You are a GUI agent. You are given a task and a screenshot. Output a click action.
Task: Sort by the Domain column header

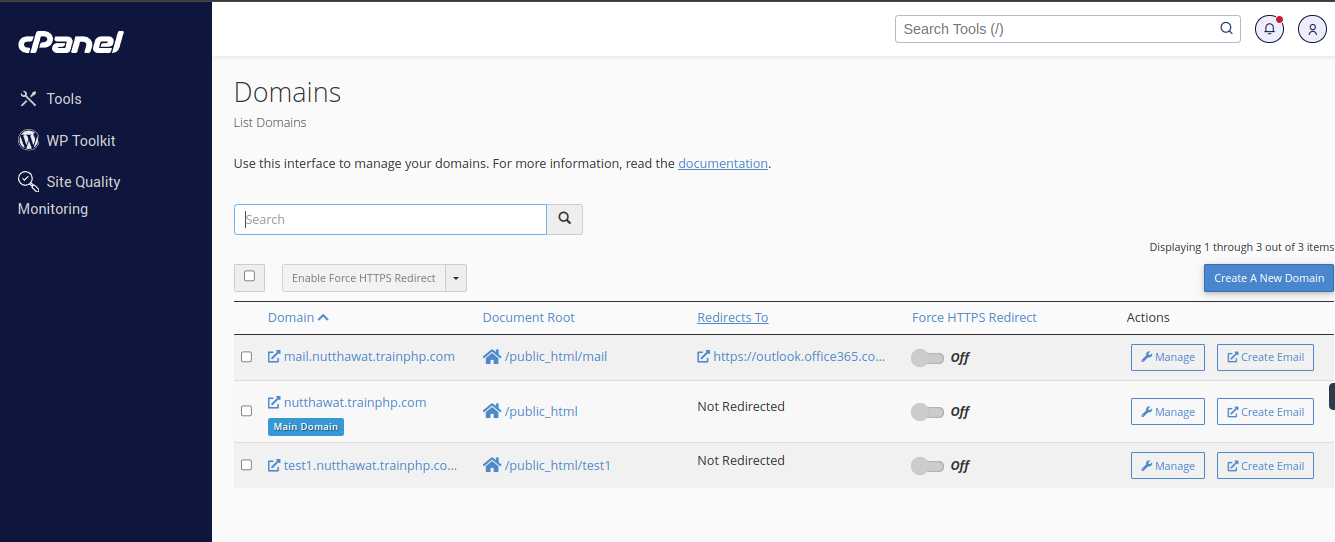click(x=291, y=318)
